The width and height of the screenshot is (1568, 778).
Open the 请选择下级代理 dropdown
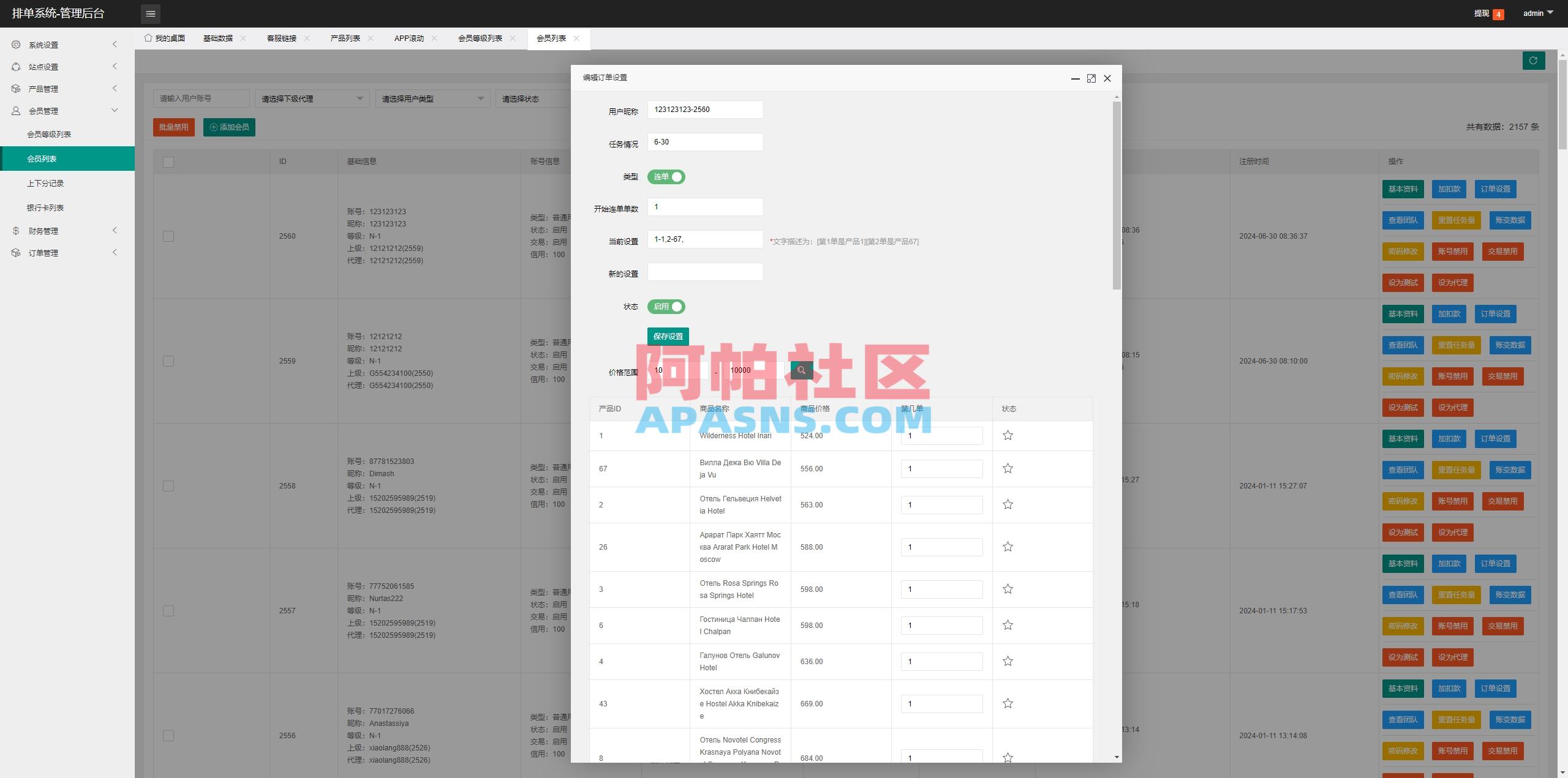pos(311,98)
